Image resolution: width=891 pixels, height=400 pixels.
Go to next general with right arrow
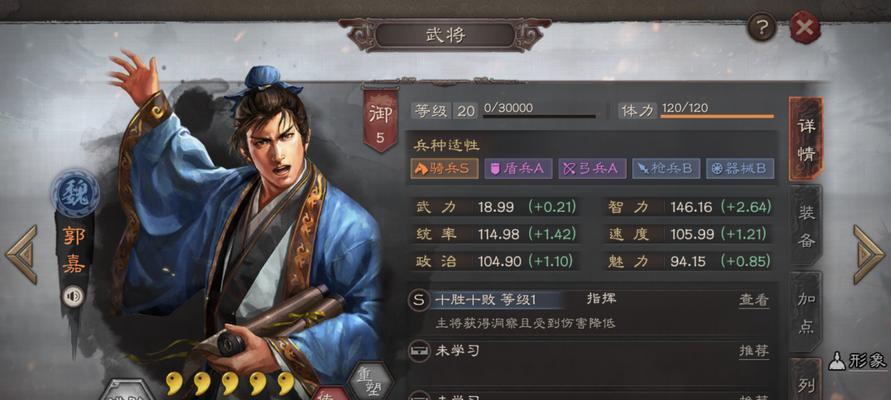[868, 254]
